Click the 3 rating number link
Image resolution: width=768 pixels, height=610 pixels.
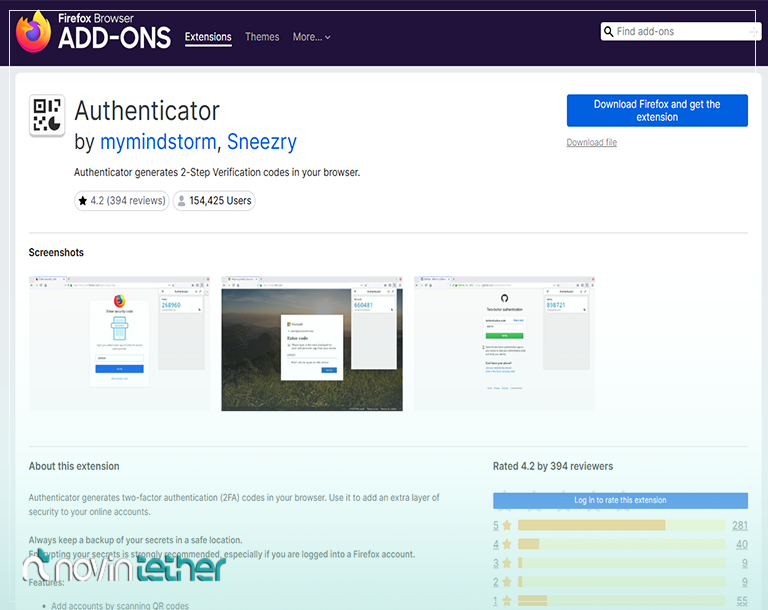[x=496, y=563]
